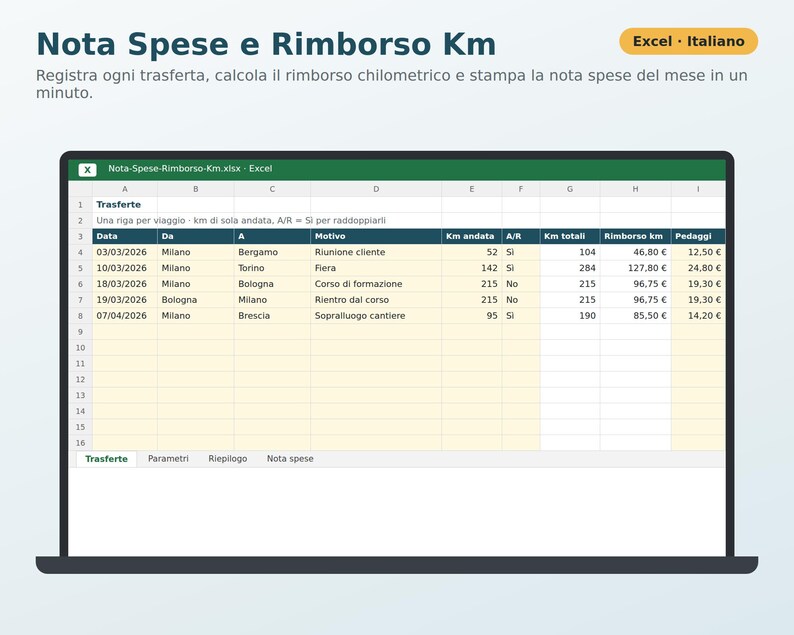Click the Fiera motivo cell
Viewport: 794px width, 635px height.
point(376,268)
